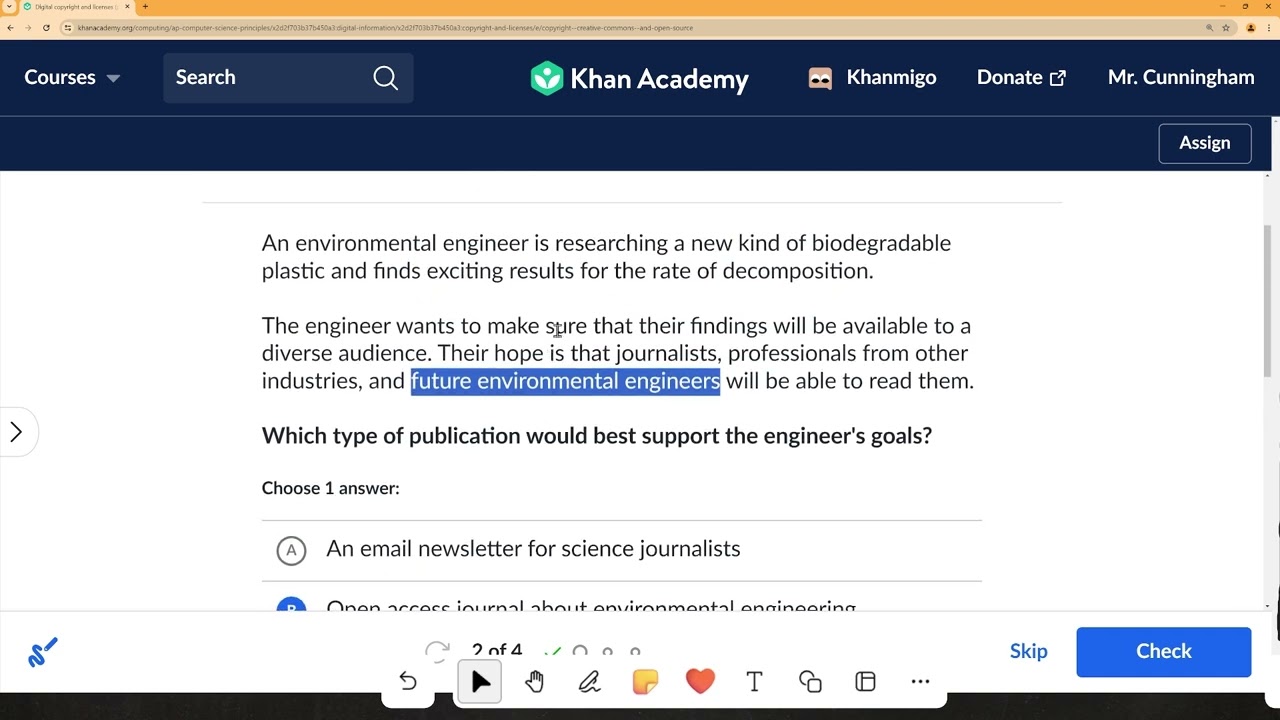Open Khanmigo assistant
The height and width of the screenshot is (720, 1280).
point(872,78)
